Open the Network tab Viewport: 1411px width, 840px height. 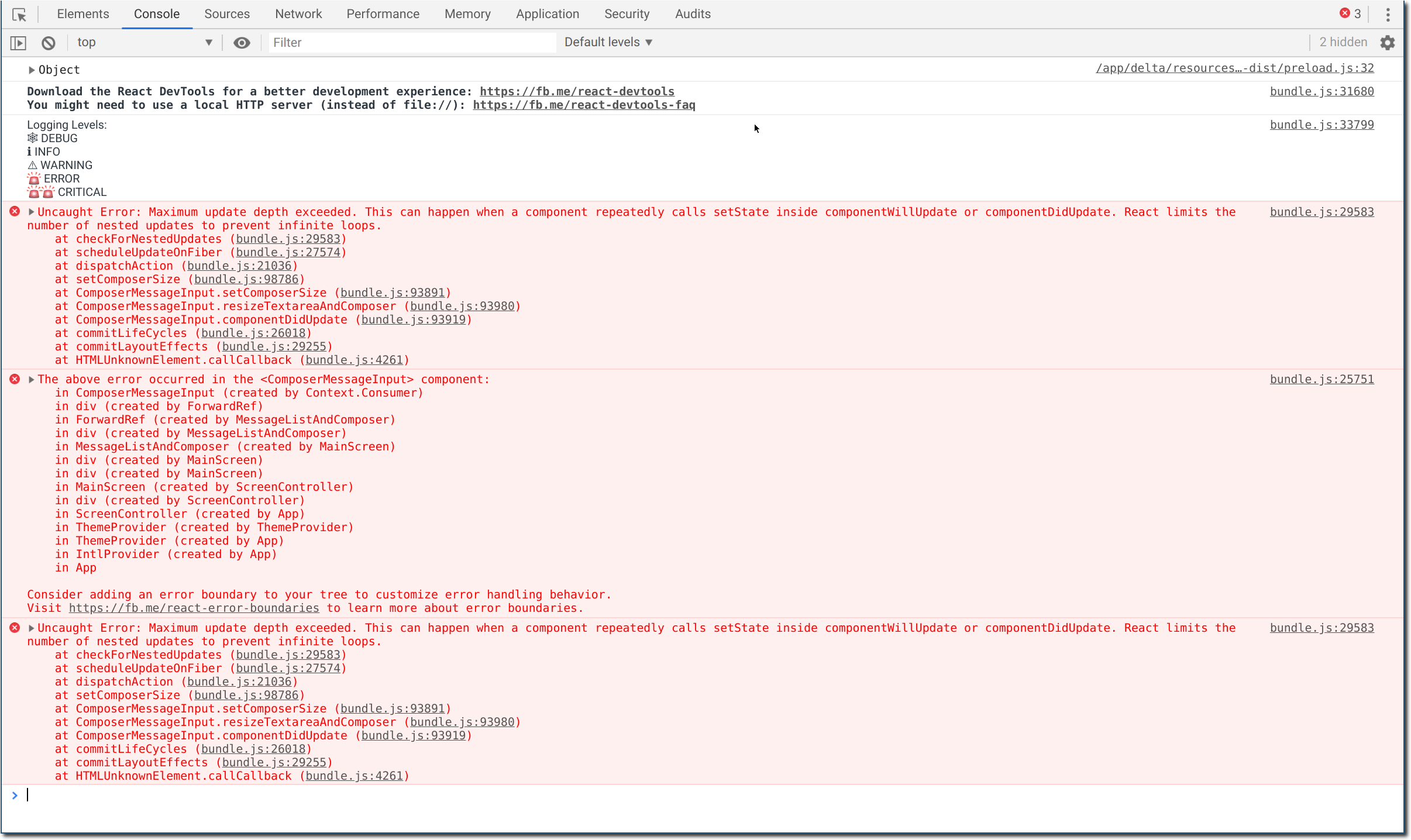(x=298, y=14)
